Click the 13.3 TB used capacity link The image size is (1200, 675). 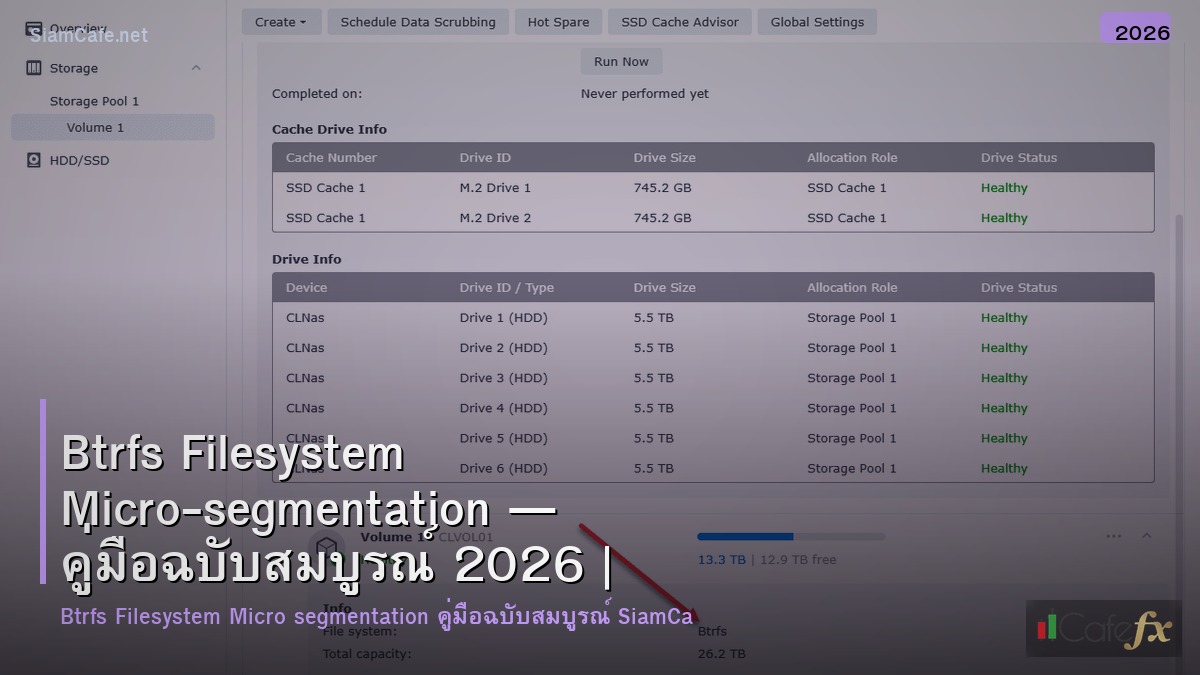[x=722, y=559]
